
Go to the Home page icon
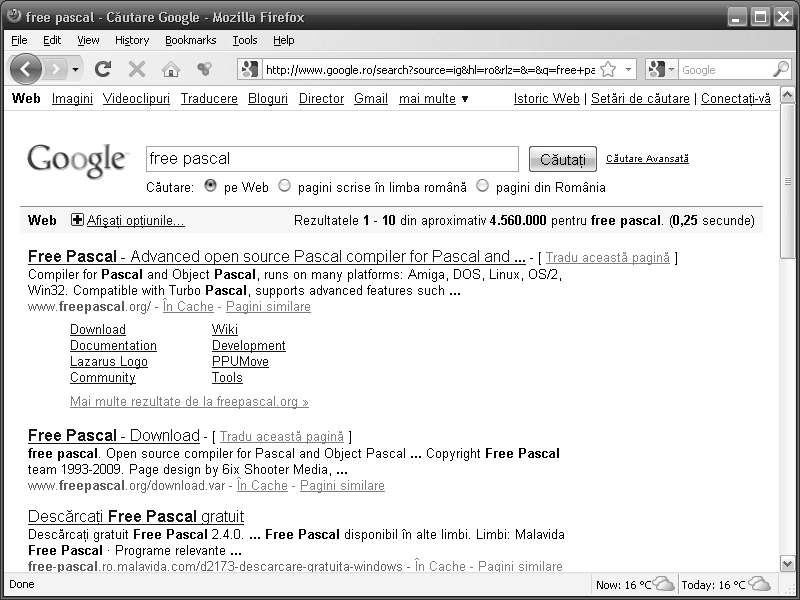[x=170, y=69]
